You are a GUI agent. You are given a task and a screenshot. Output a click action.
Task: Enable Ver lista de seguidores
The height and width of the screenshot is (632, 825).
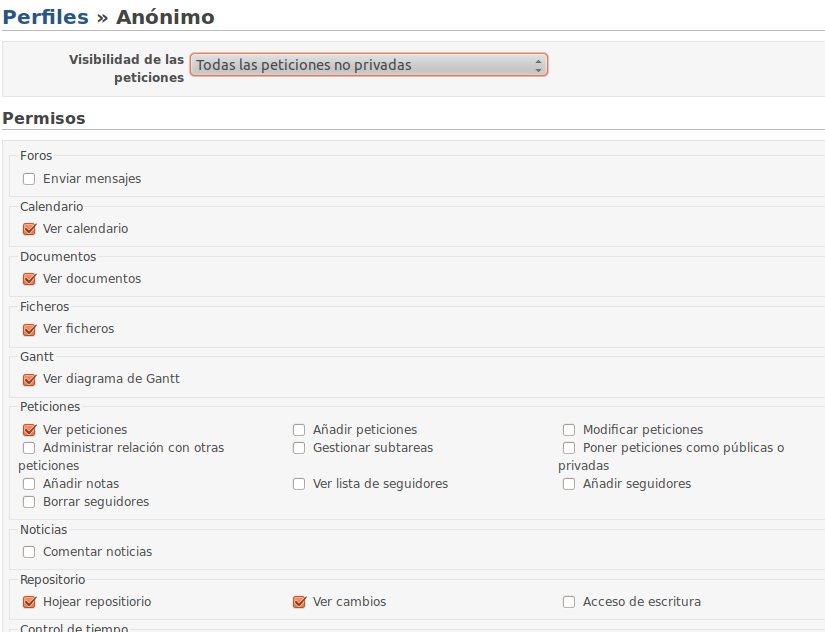pyautogui.click(x=299, y=484)
